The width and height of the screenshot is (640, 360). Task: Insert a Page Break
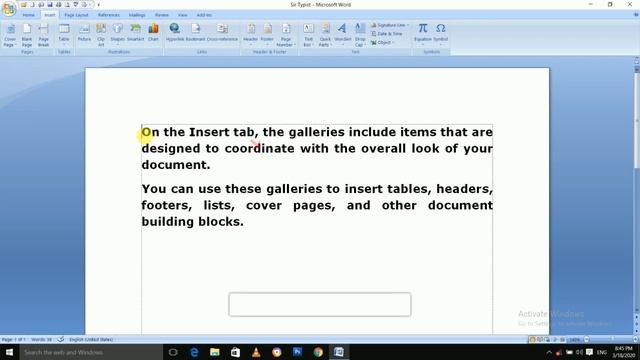(43, 35)
